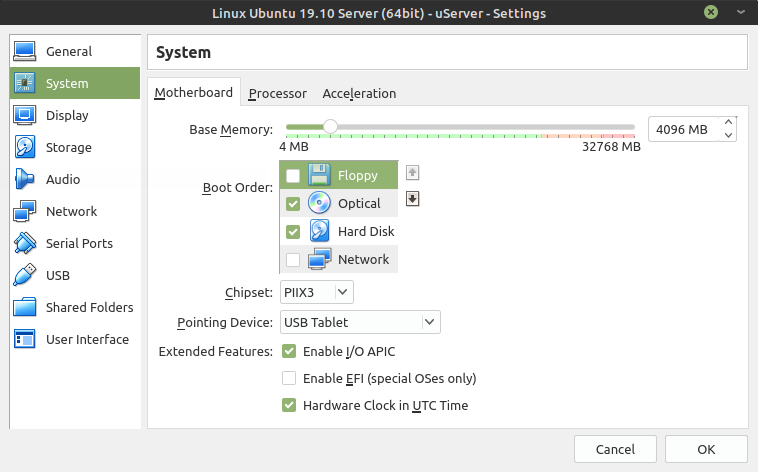Screen dimensions: 758x472
Task: Select Serial Ports in settings sidebar
Action: click(75, 243)
